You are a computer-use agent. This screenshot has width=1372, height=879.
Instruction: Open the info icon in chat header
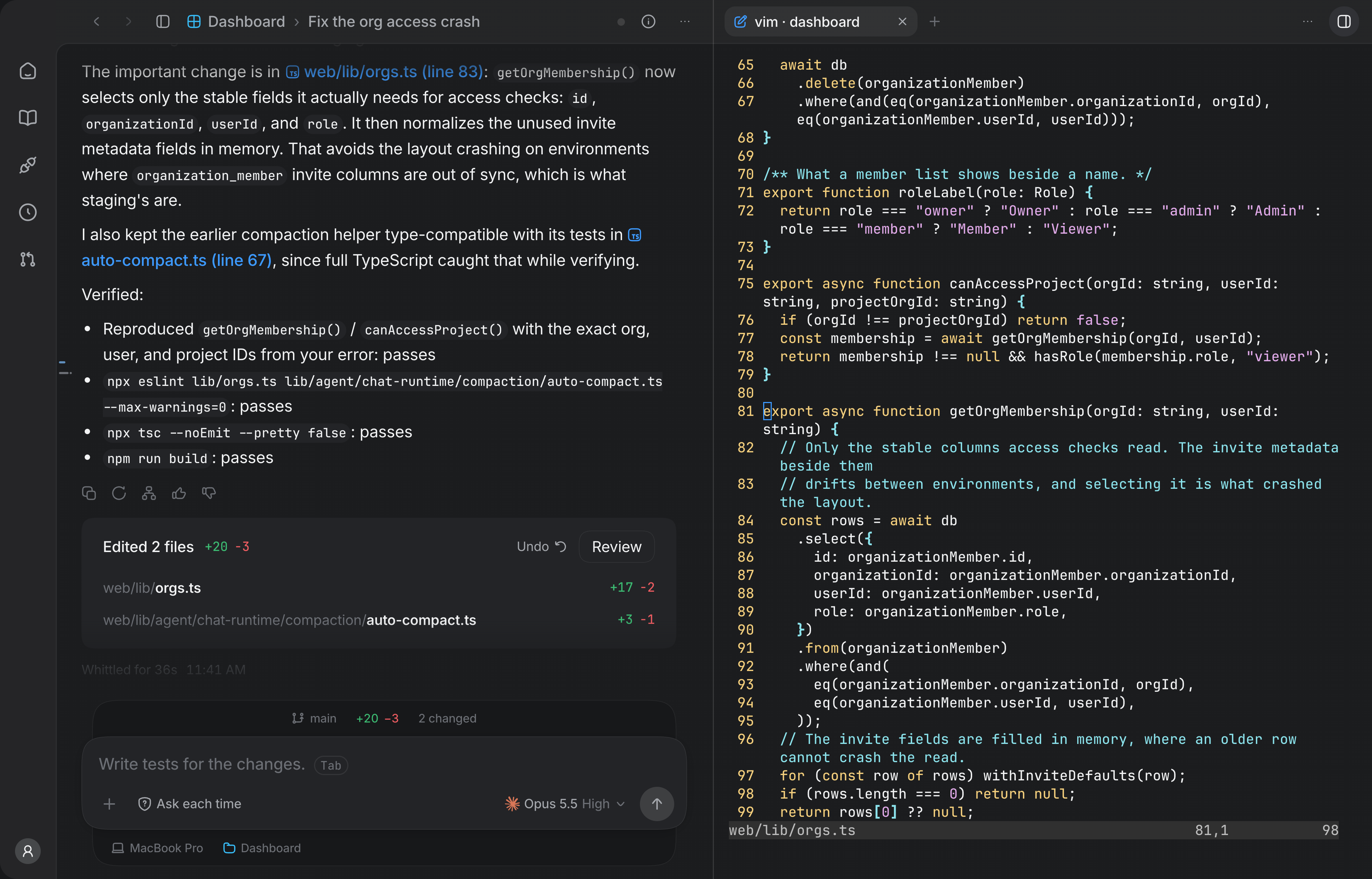(x=648, y=22)
